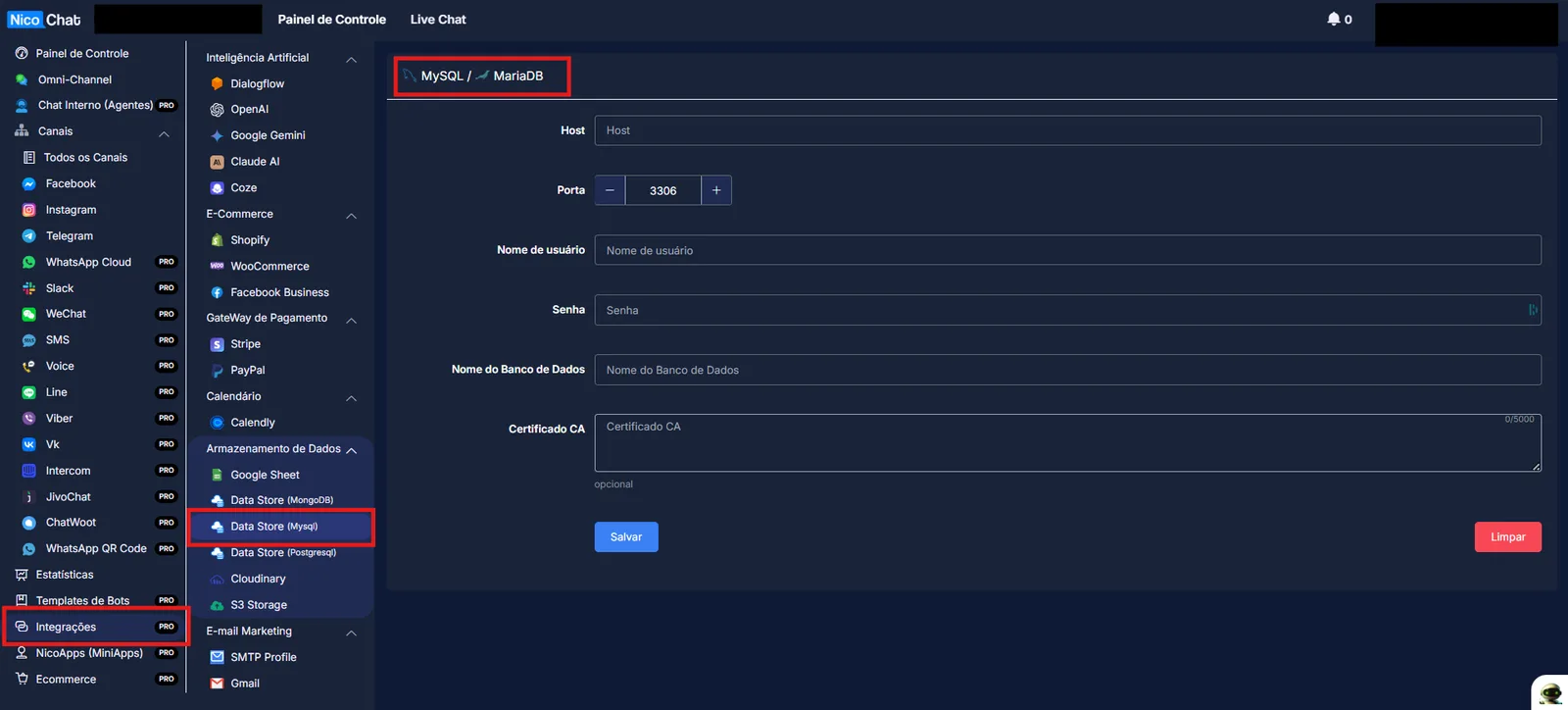Viewport: 1568px width, 710px height.
Task: Focus the Senha password field
Action: click(x=1067, y=310)
